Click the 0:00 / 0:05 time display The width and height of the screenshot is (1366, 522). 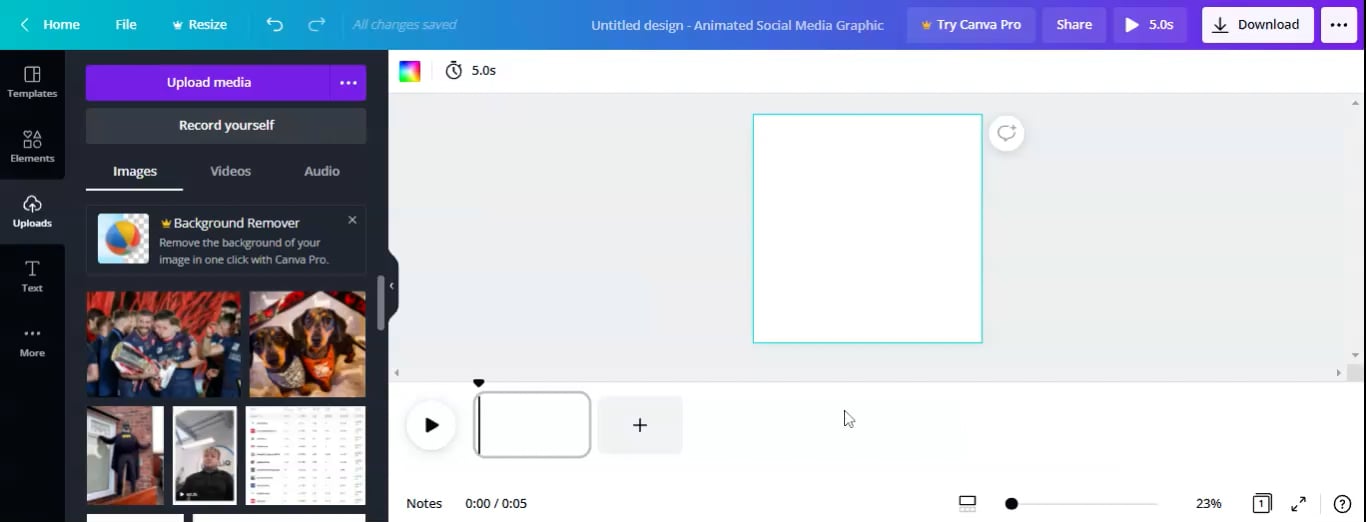(496, 504)
